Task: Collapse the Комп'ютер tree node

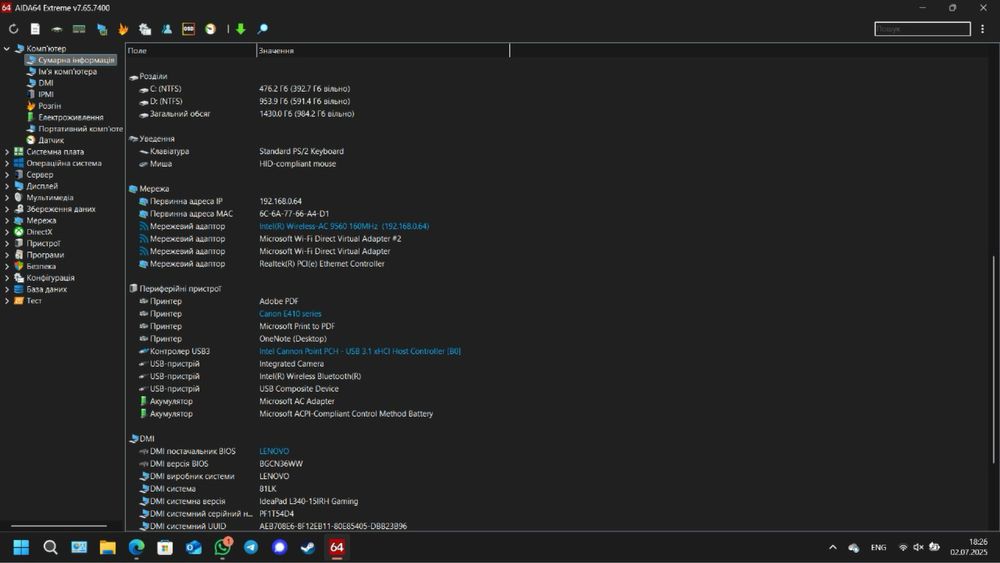Action: click(x=7, y=48)
